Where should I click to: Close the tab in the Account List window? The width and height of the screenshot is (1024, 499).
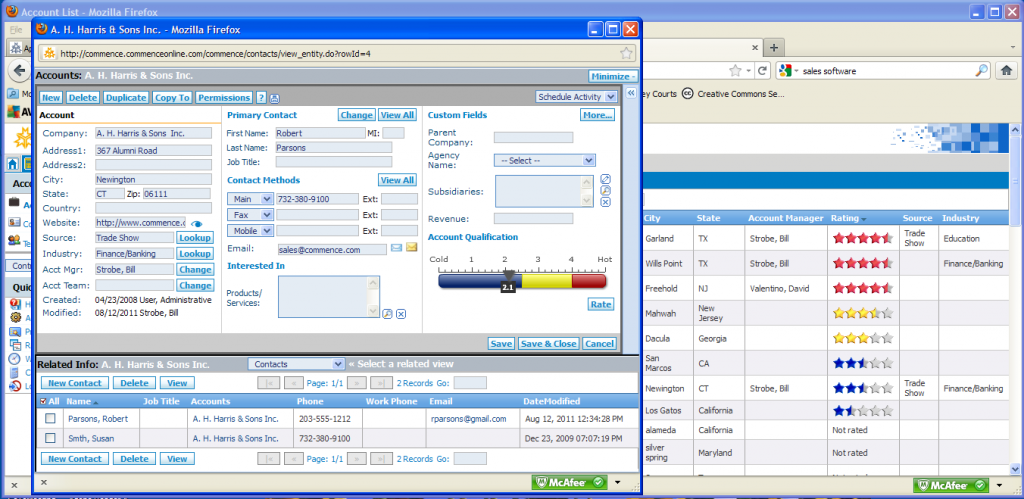pos(755,48)
